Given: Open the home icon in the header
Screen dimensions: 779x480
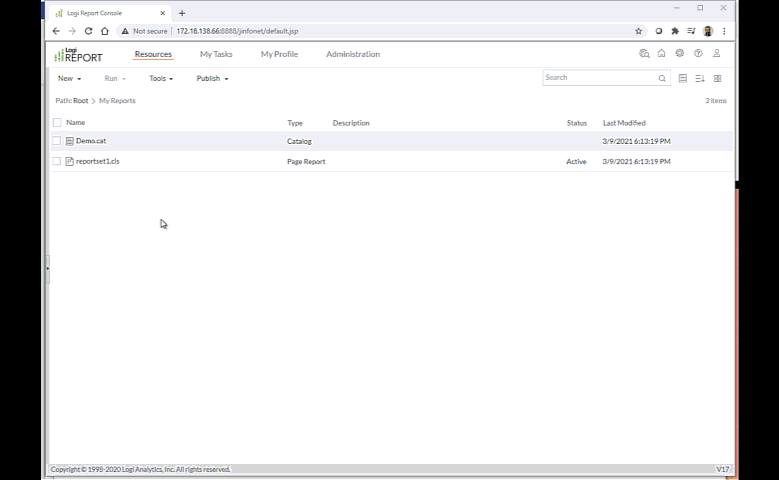Looking at the screenshot, I should coord(661,54).
